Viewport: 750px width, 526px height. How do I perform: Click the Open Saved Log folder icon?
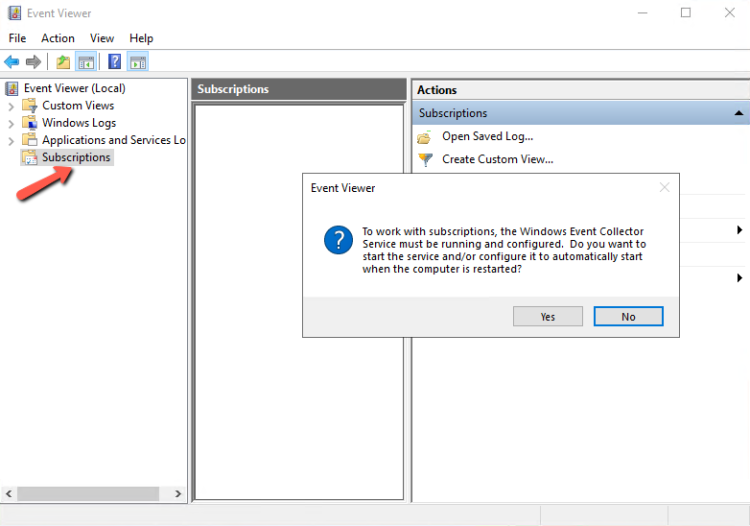coord(425,137)
